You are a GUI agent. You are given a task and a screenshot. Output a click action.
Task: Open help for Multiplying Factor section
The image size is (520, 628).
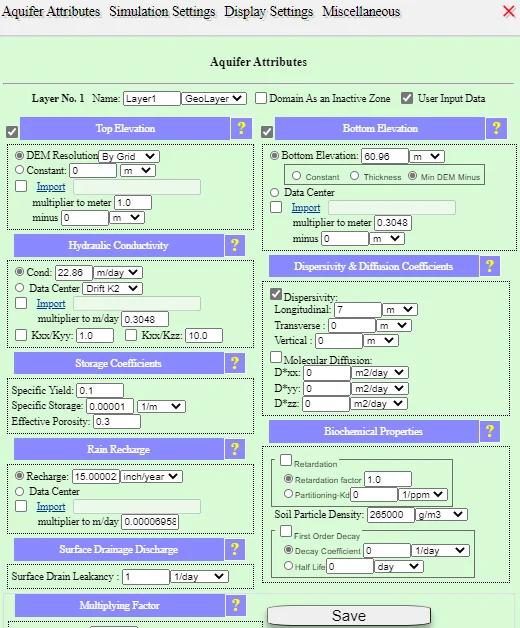pos(236,605)
